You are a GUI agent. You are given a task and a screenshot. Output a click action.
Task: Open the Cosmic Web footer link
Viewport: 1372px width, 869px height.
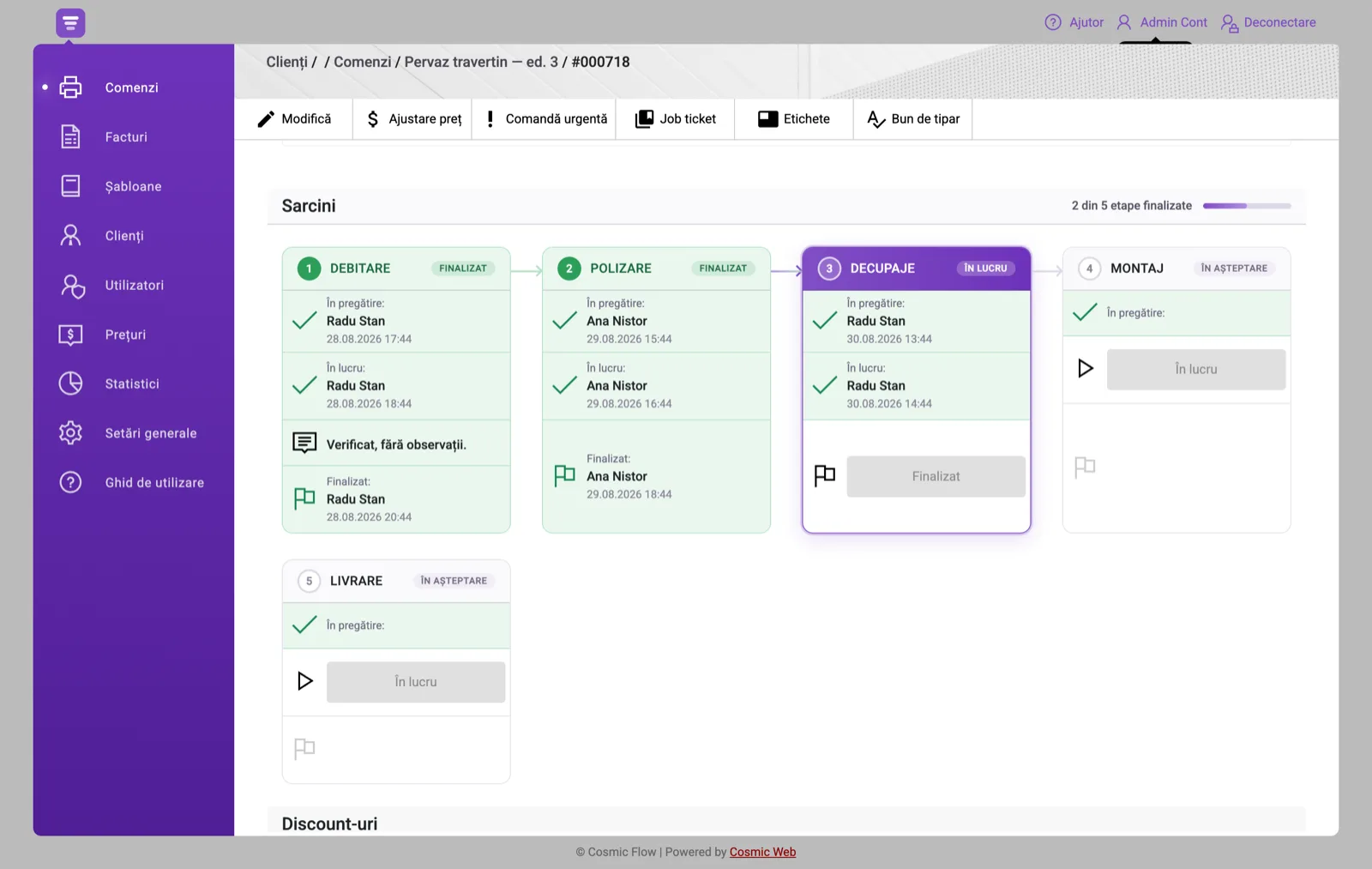[762, 852]
